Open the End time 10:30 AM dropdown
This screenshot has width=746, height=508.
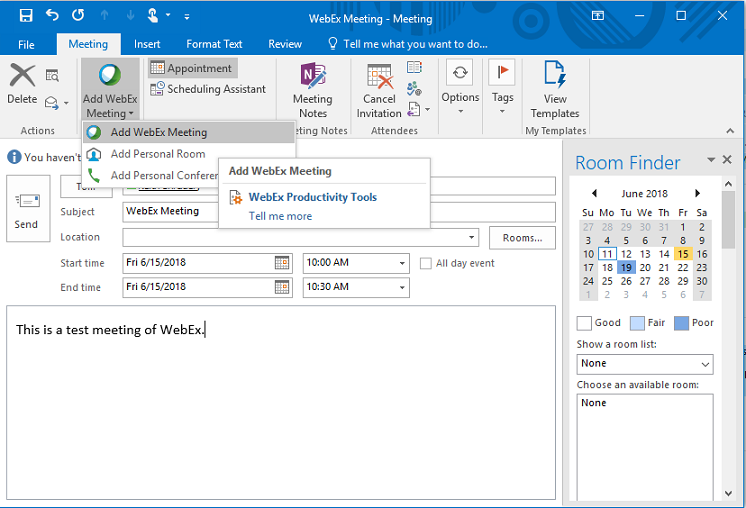[x=402, y=287]
